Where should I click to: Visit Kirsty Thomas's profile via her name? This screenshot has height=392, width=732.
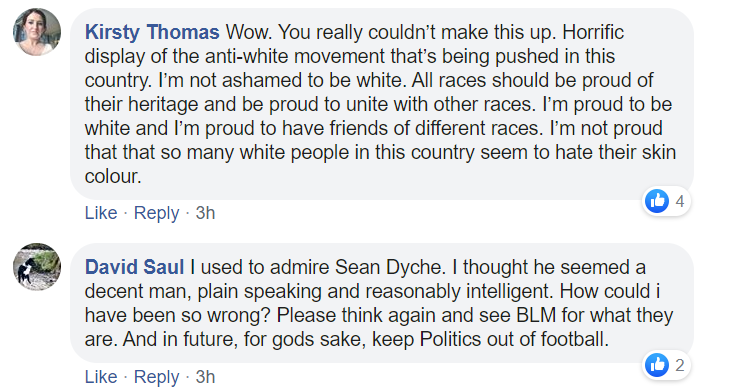point(152,32)
